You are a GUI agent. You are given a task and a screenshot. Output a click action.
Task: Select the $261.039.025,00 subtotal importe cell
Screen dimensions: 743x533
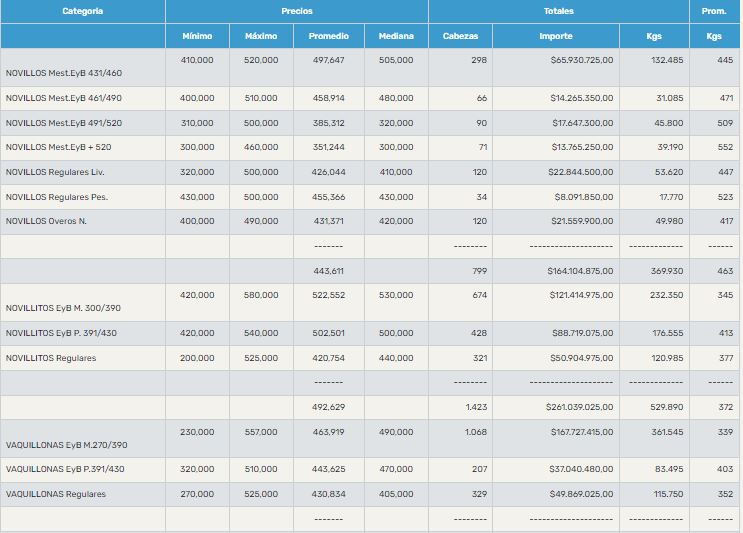tap(580, 407)
